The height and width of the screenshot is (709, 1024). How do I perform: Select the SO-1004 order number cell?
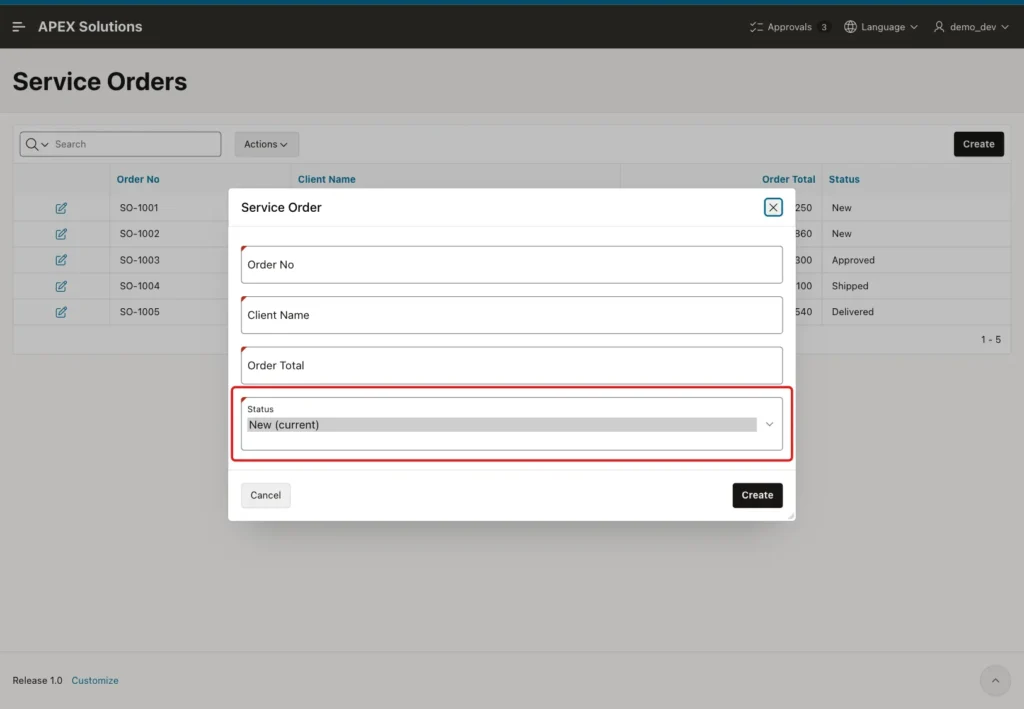[139, 286]
